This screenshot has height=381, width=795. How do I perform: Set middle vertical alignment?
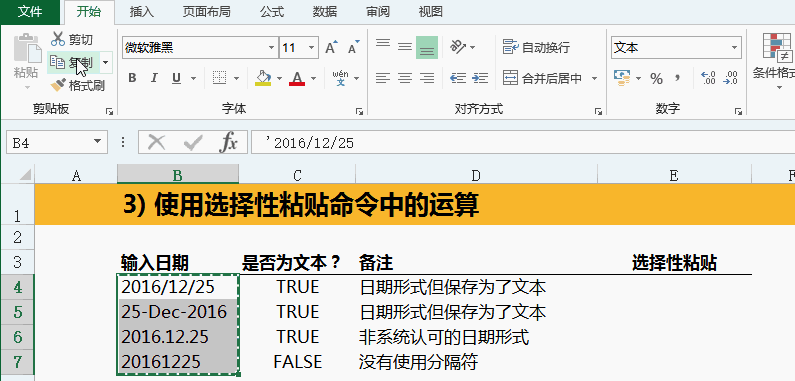pyautogui.click(x=405, y=48)
